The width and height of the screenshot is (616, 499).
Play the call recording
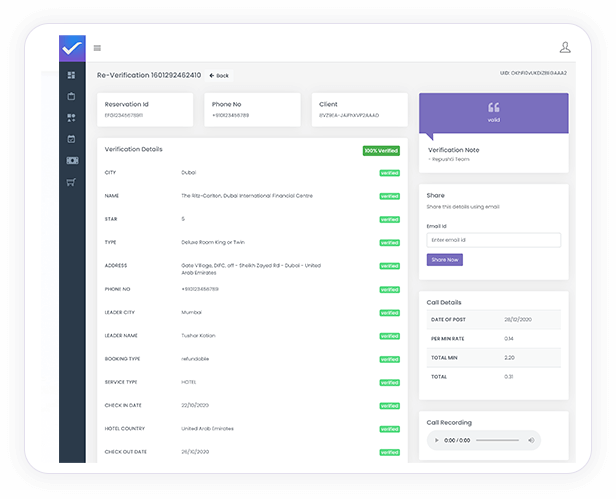click(x=436, y=440)
